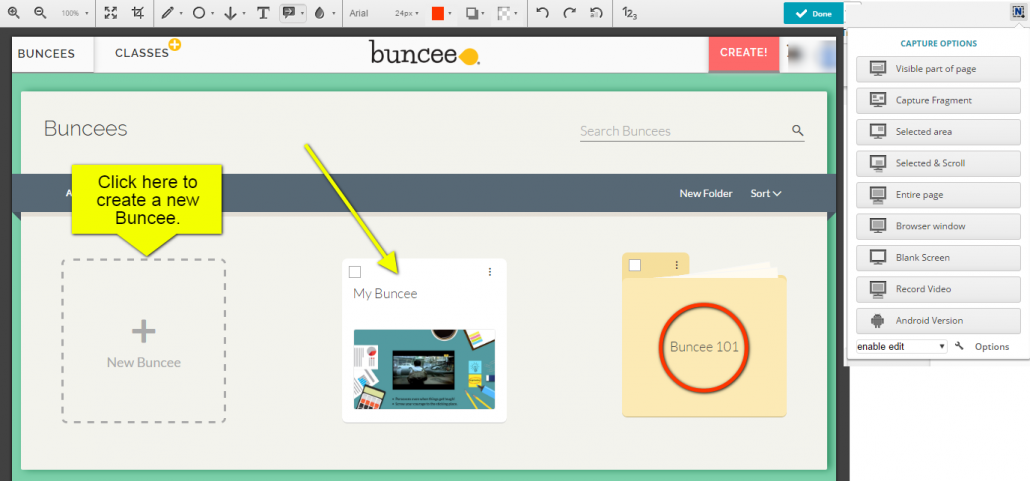Open the My Buncee thumbnail
Screen dimensions: 1030x481
(x=424, y=369)
